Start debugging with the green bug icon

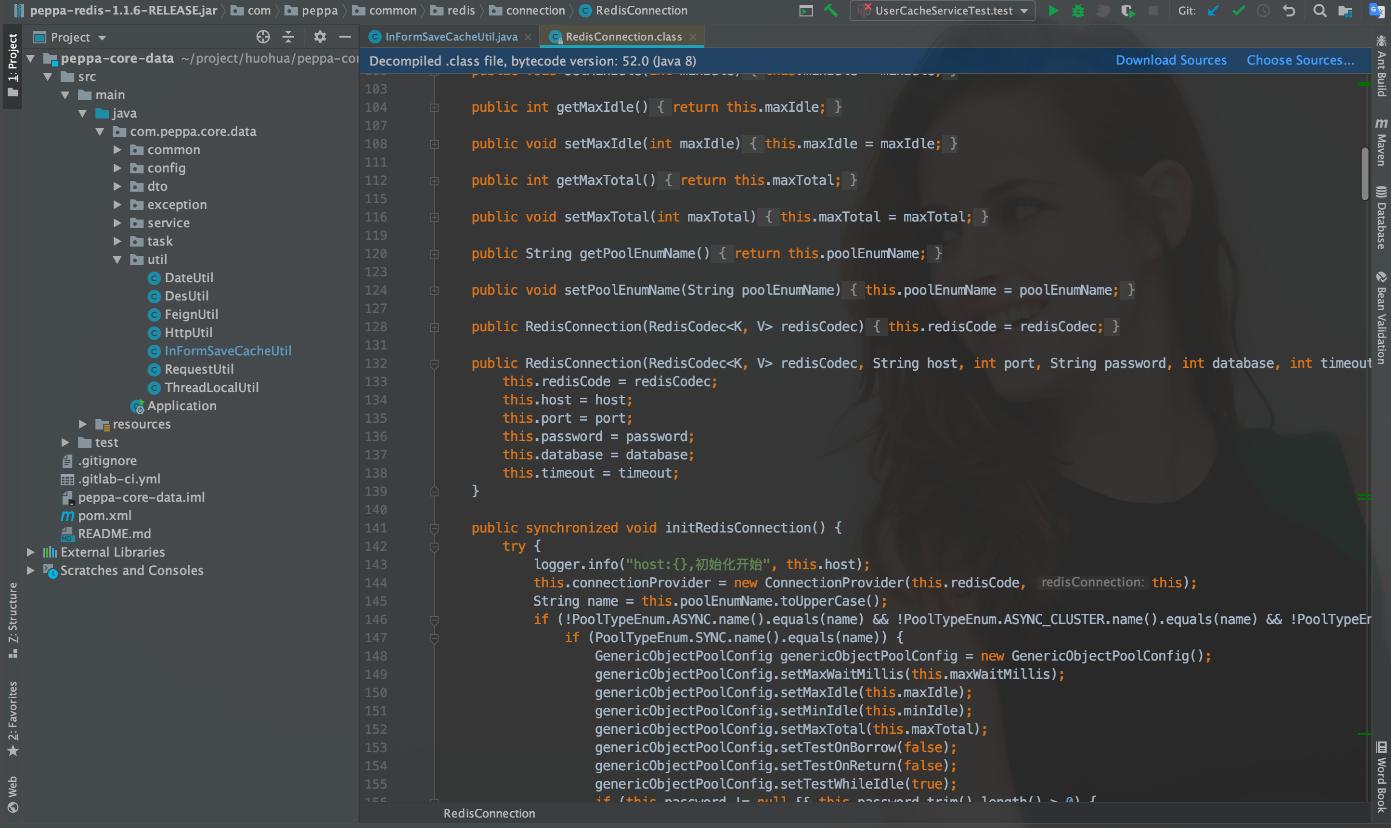[x=1078, y=11]
